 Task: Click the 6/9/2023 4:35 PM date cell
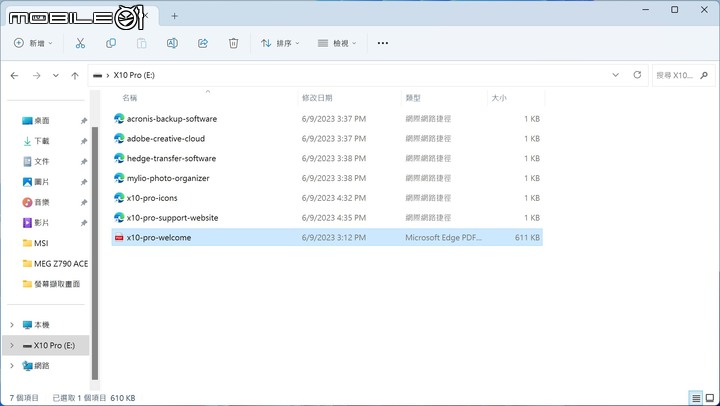[x=334, y=218]
